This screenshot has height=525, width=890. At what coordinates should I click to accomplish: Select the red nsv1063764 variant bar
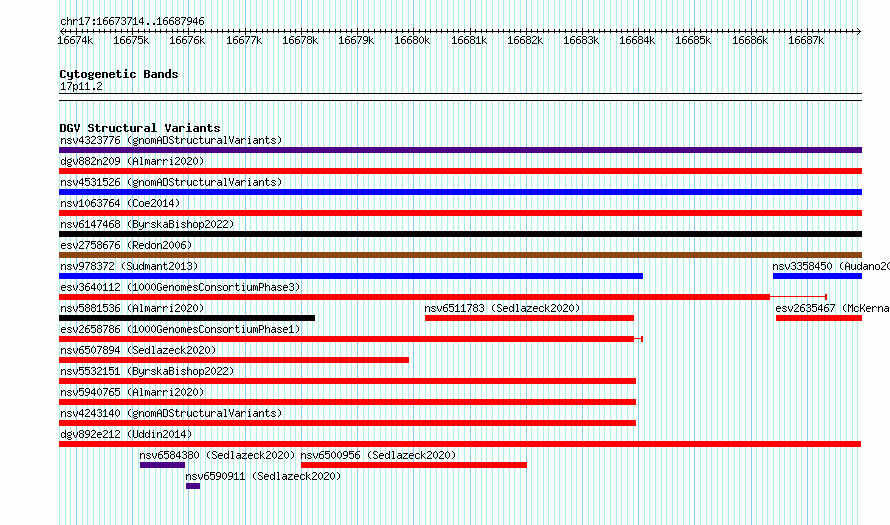click(460, 213)
